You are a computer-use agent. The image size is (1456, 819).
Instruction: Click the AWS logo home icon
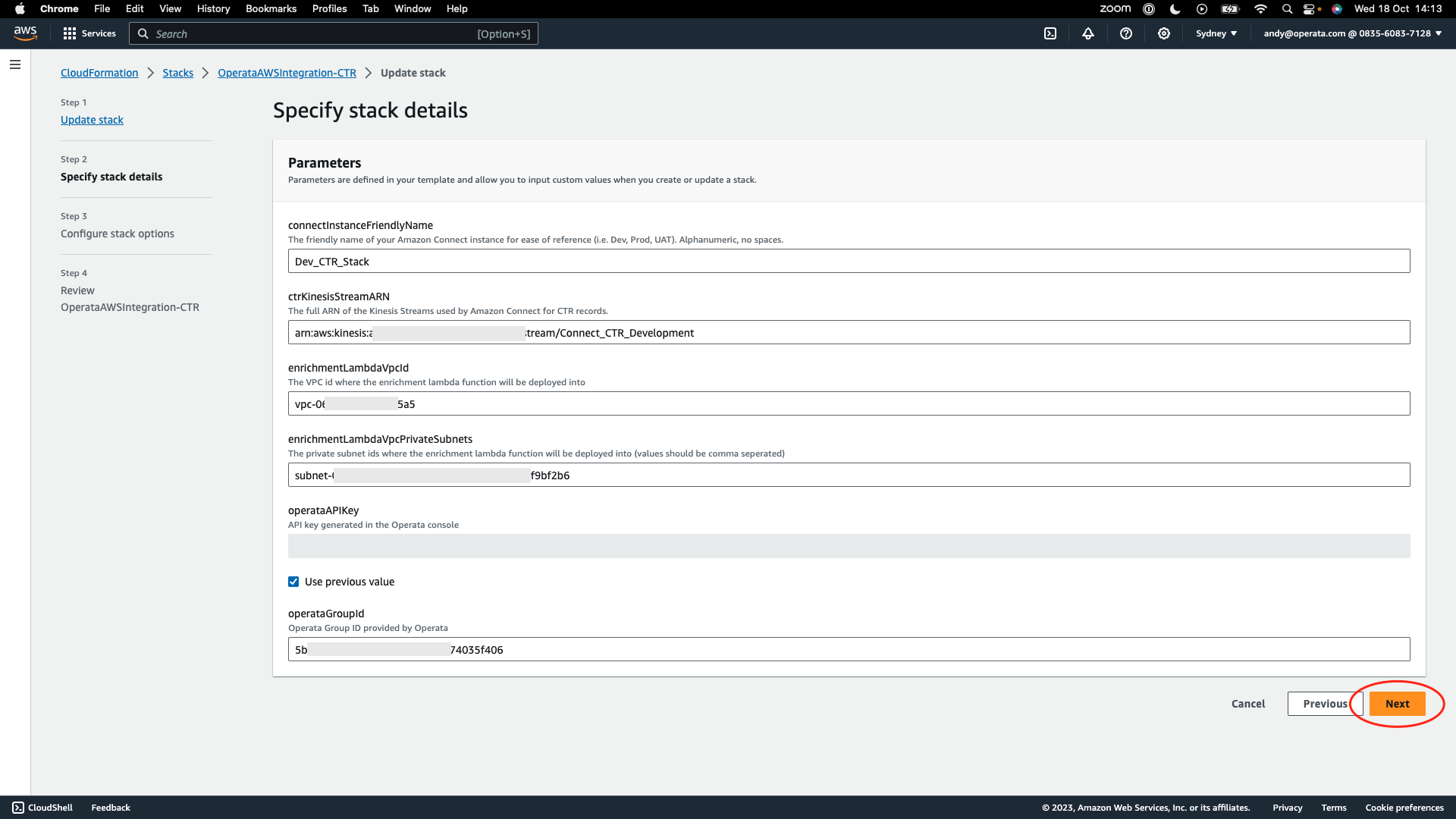point(25,33)
